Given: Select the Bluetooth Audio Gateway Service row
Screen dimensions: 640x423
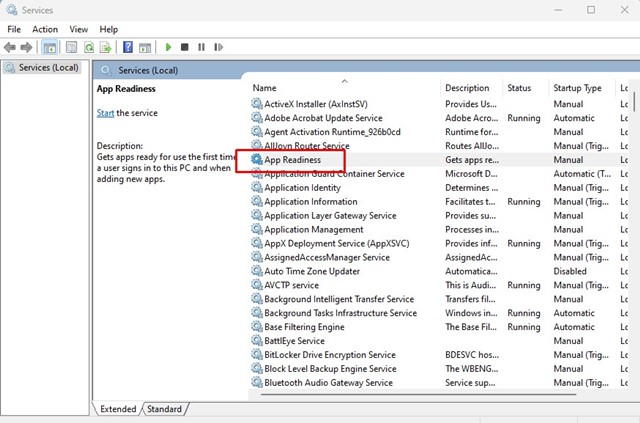Looking at the screenshot, I should [328, 383].
